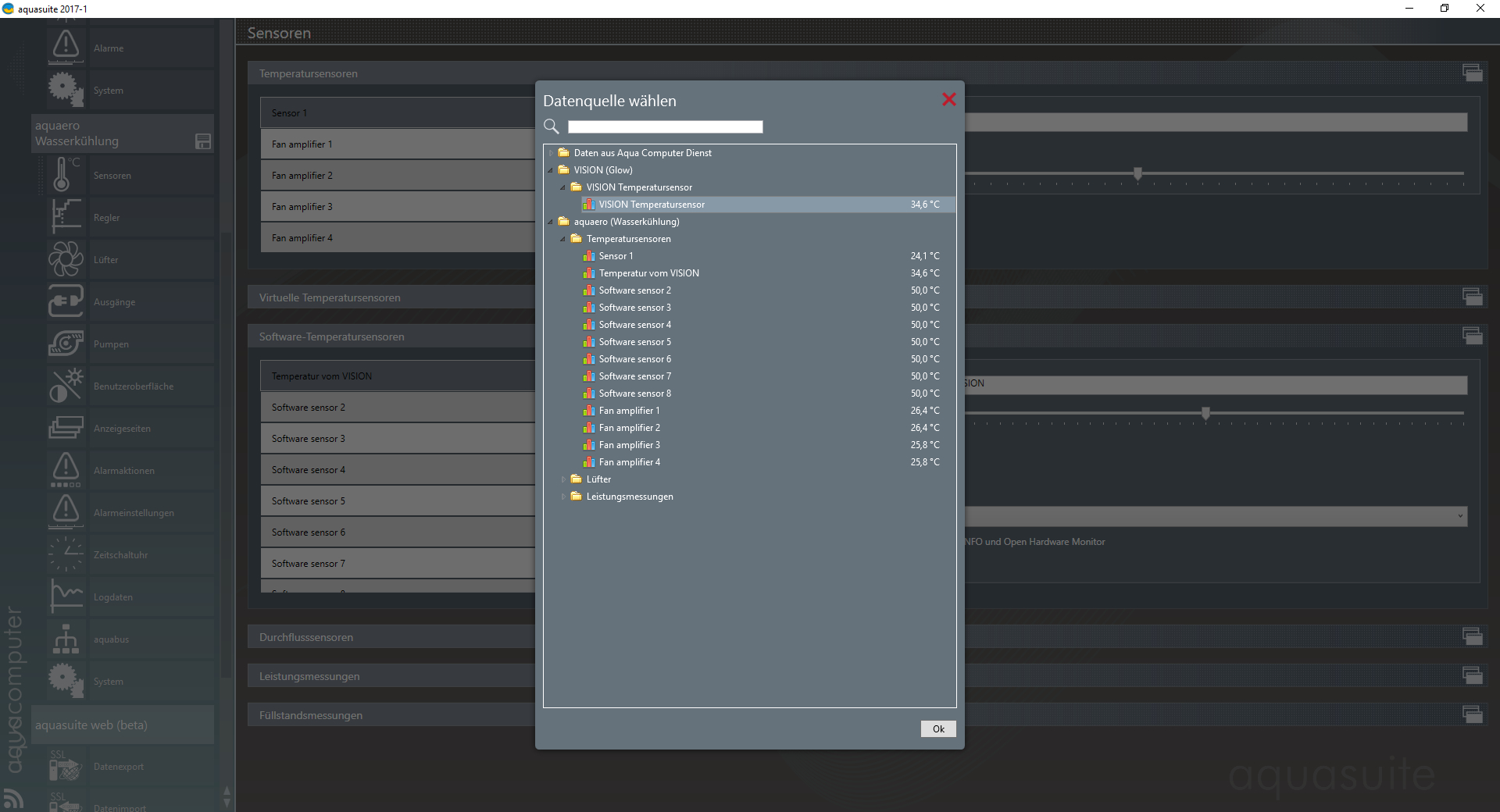Open the aquasuite web (beta) section

(x=123, y=725)
